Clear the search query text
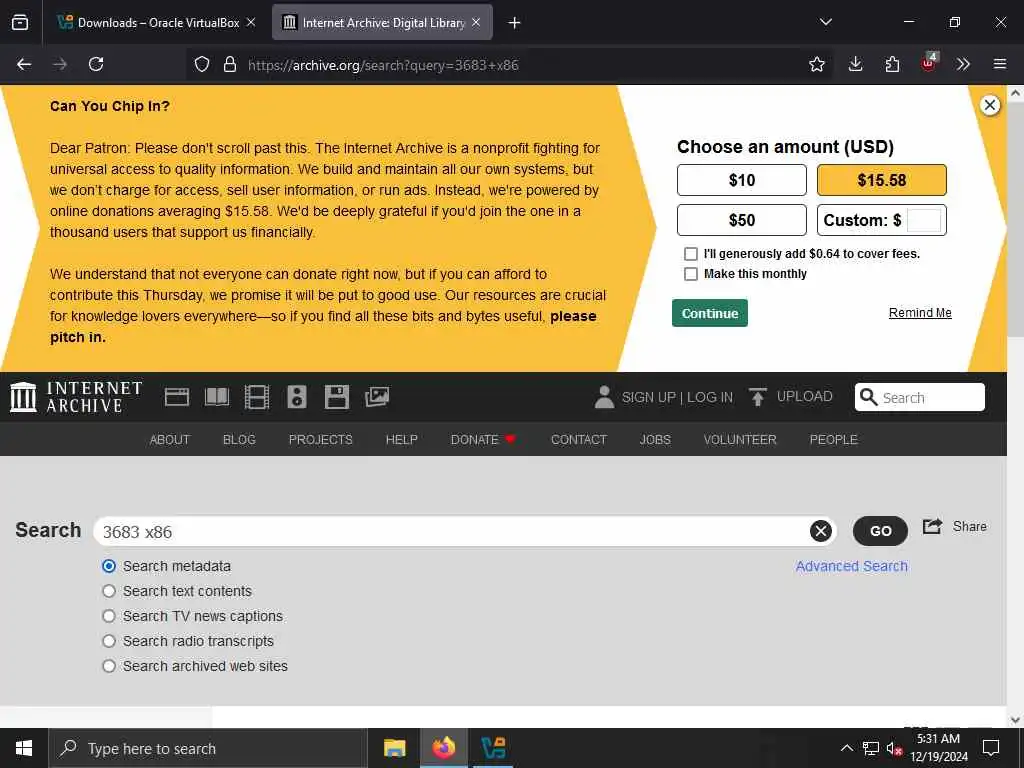 [821, 532]
